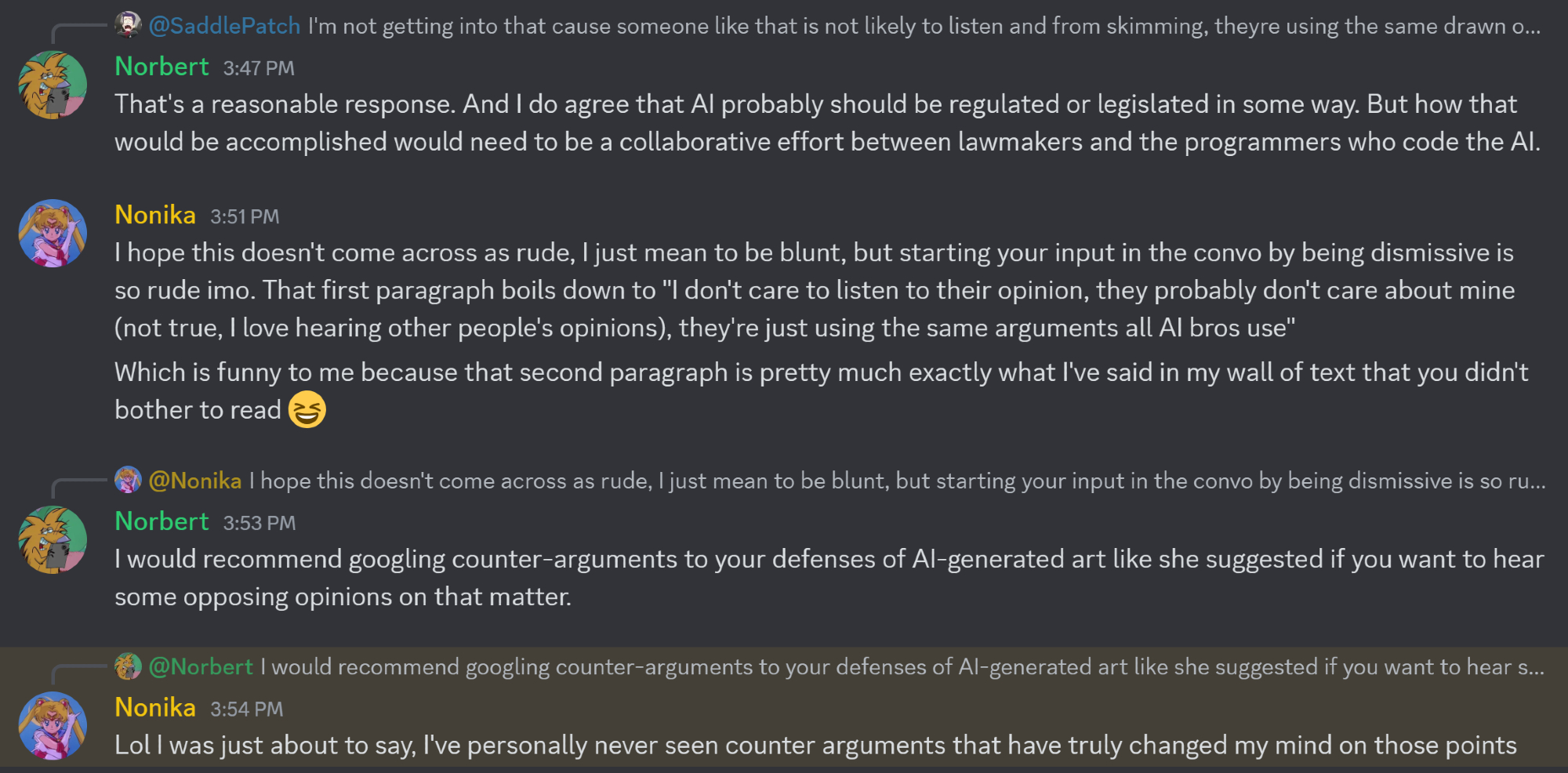Click the Nonika username at 3:51 PM

click(x=155, y=215)
